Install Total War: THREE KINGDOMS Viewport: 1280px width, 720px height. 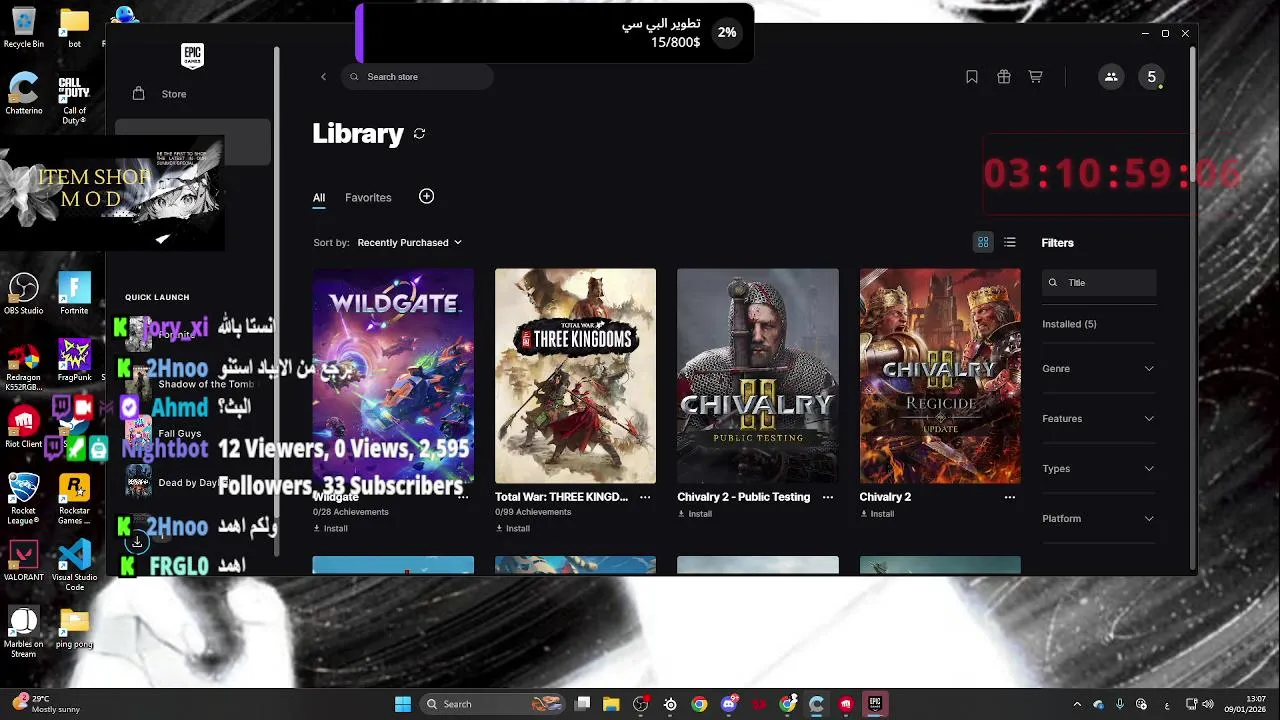511,529
